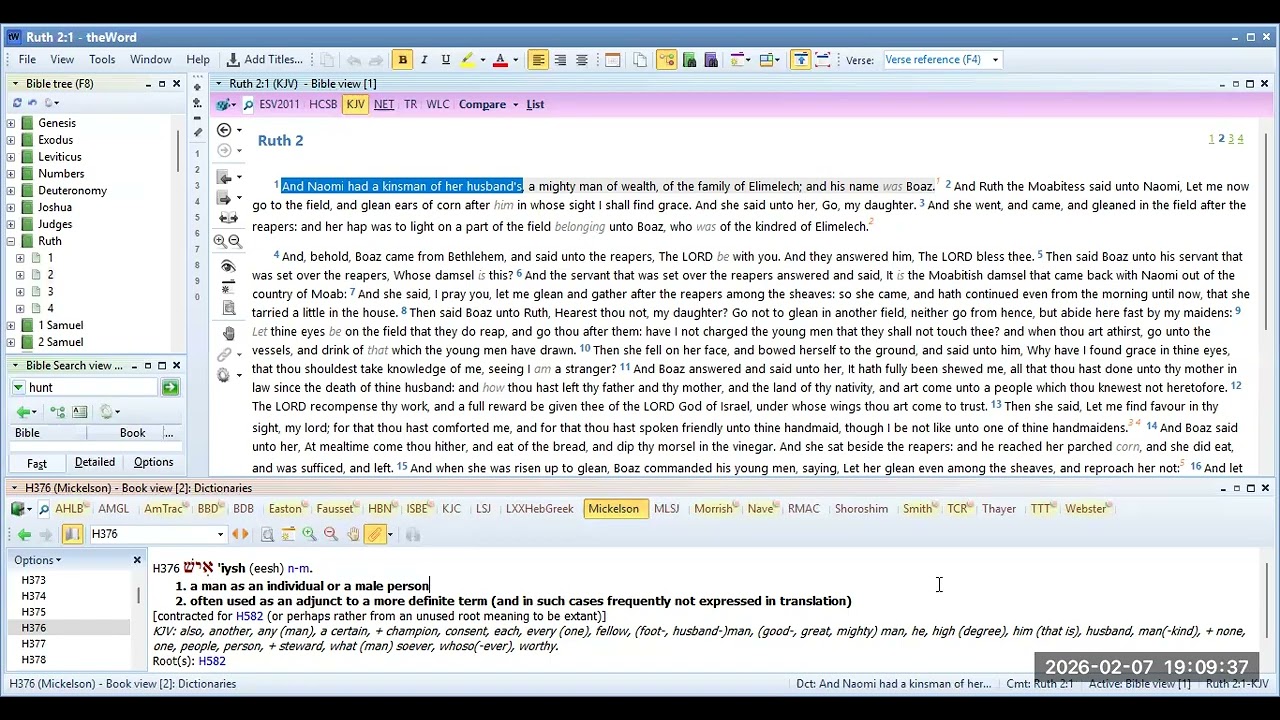
Task: Select the Thayer dictionary tab
Action: point(999,509)
